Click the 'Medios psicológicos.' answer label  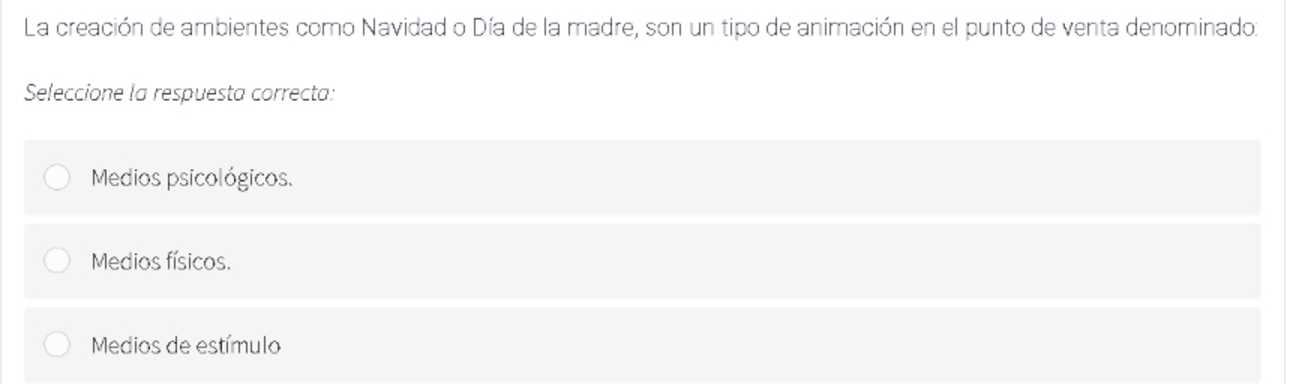(x=192, y=179)
